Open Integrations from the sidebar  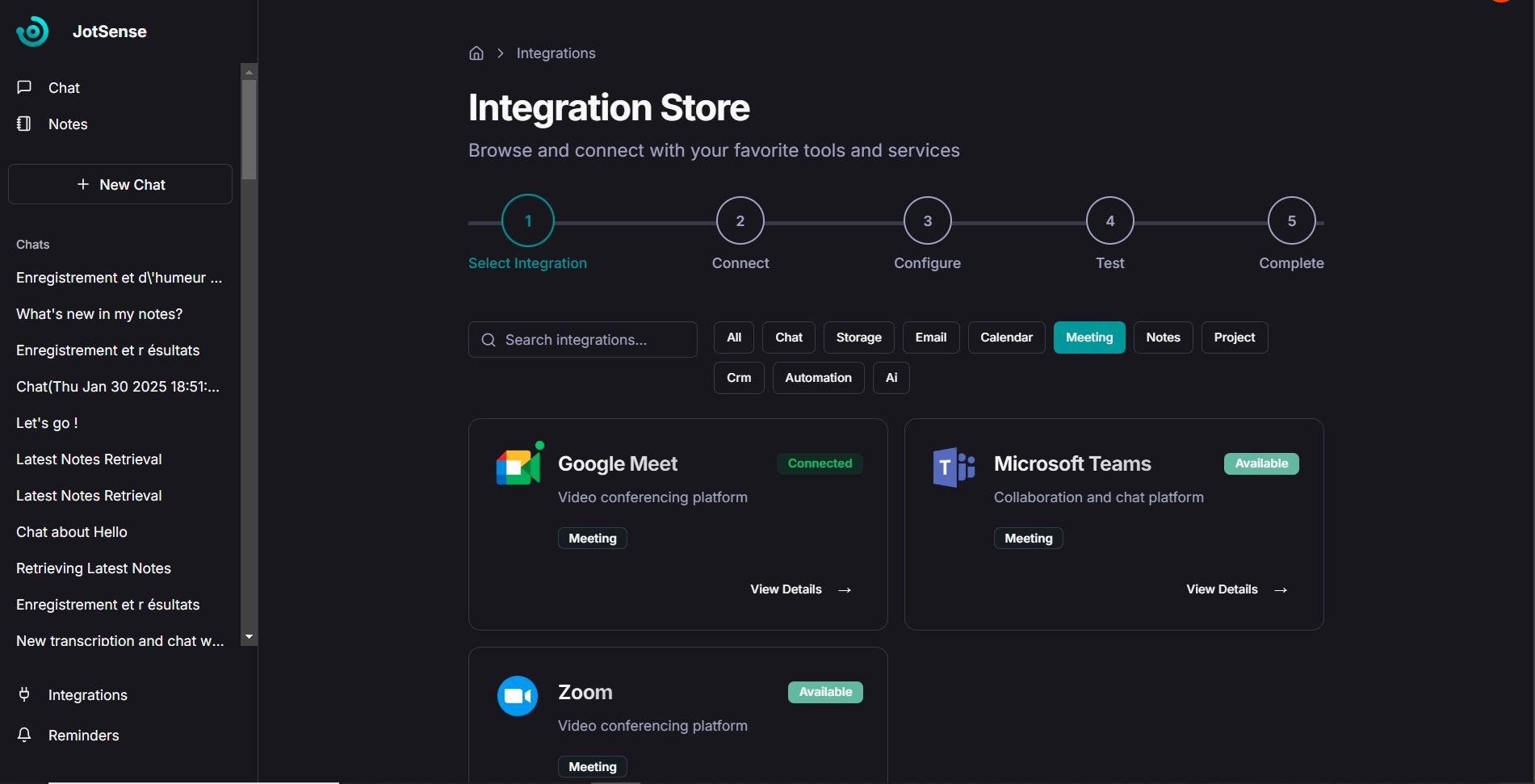coord(87,695)
